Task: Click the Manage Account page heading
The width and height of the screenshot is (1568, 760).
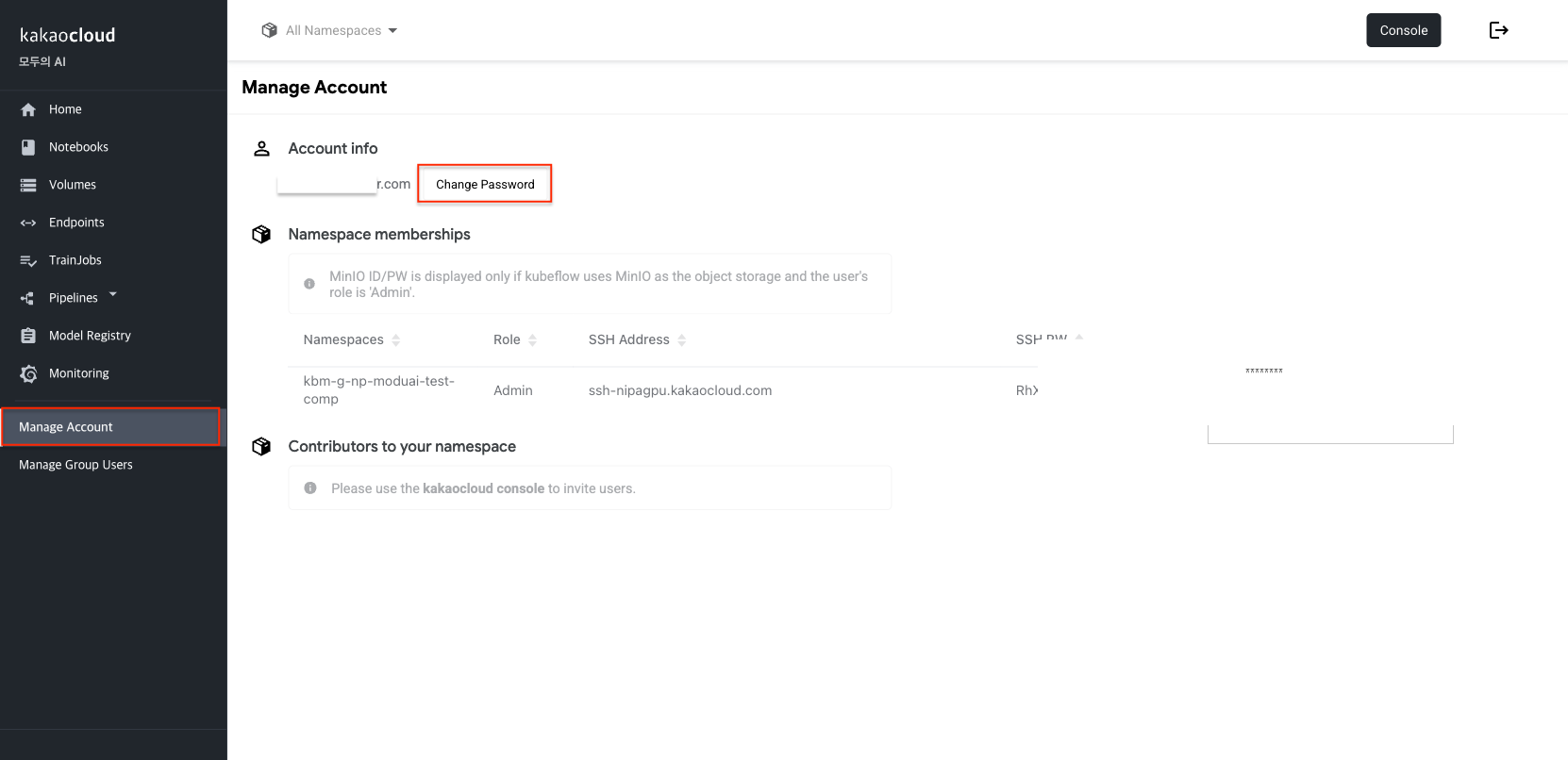Action: click(x=314, y=88)
